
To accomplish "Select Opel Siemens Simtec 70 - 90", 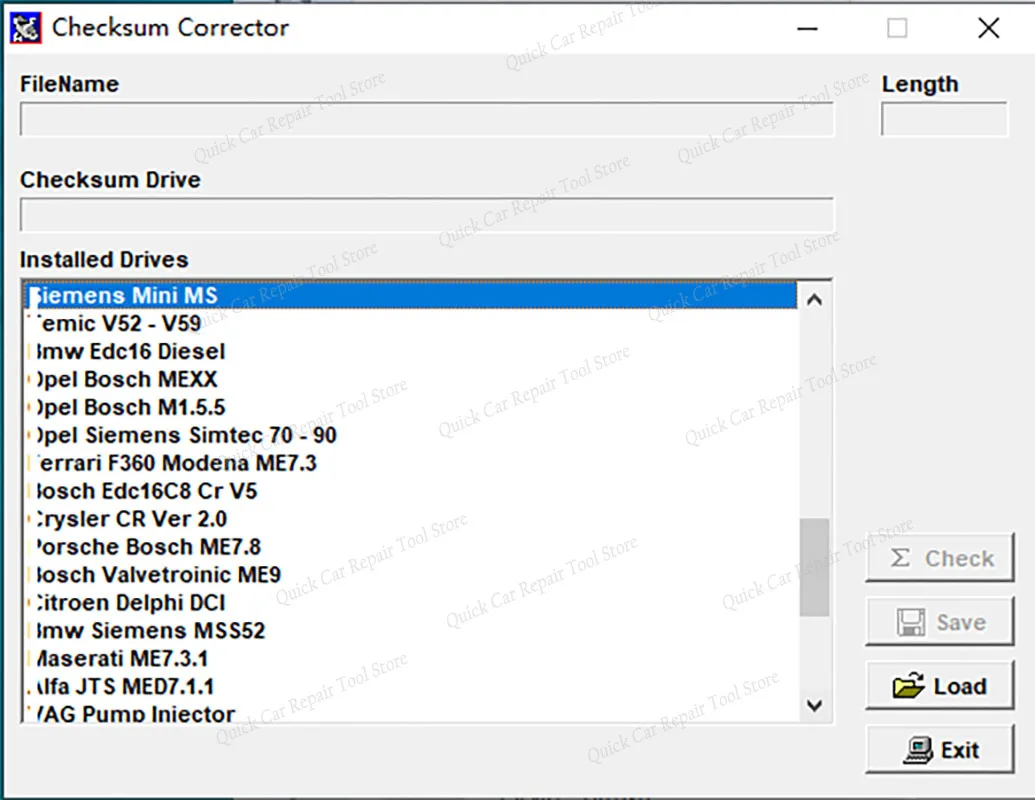I will (411, 435).
